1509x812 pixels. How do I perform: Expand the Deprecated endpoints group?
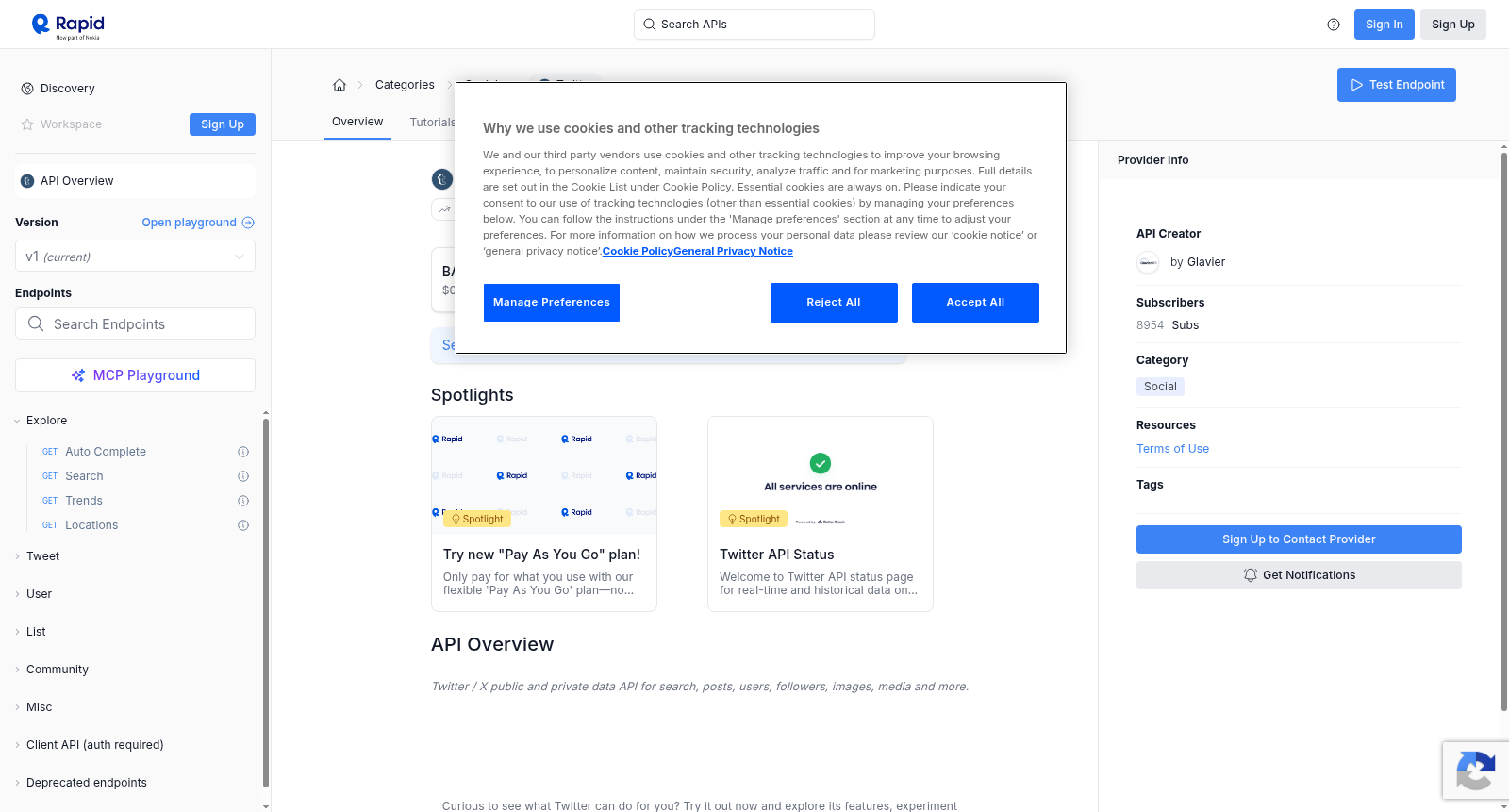tap(86, 783)
